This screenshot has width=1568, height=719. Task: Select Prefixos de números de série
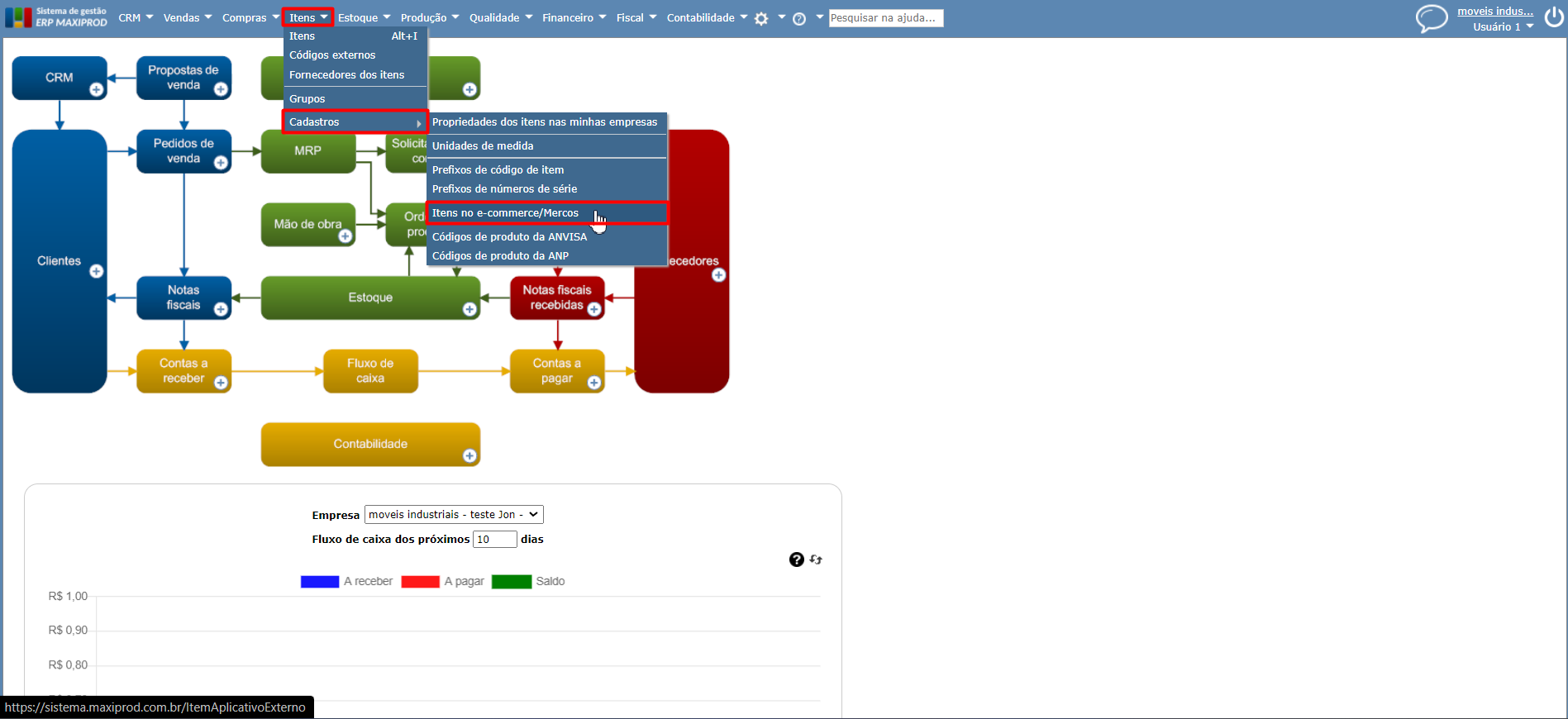[x=546, y=189]
